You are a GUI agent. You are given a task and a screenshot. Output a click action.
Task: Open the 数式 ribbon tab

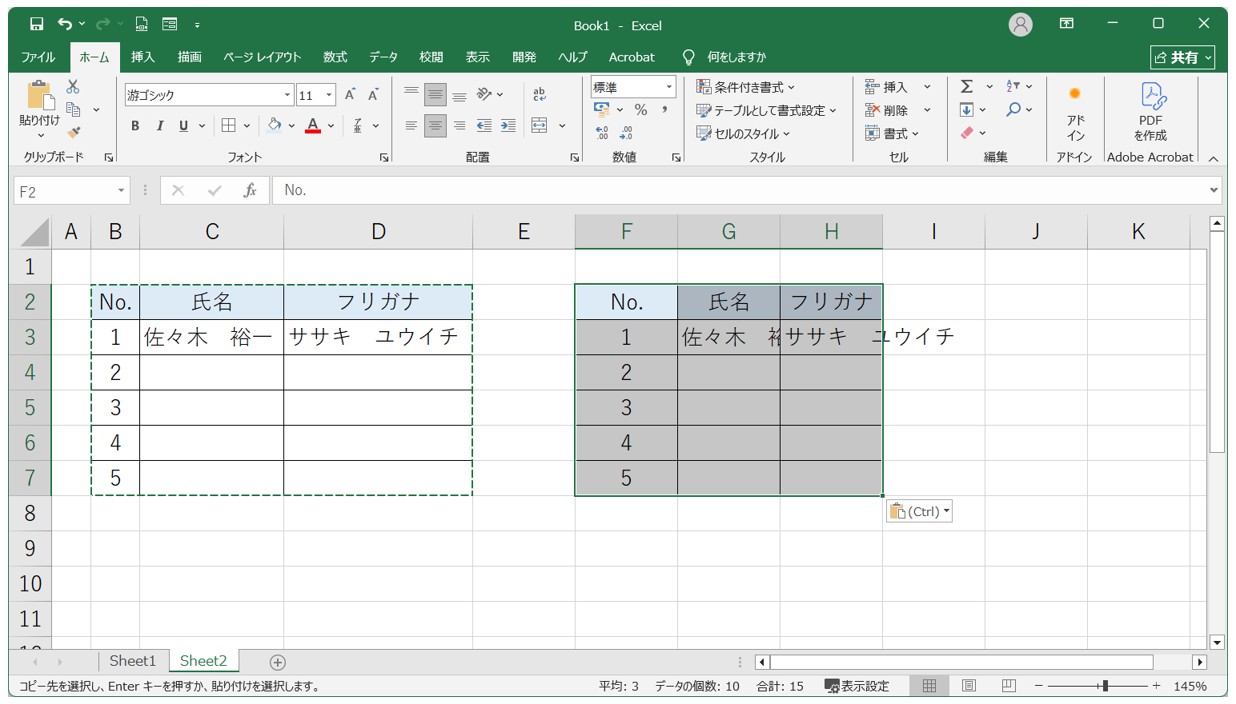335,57
